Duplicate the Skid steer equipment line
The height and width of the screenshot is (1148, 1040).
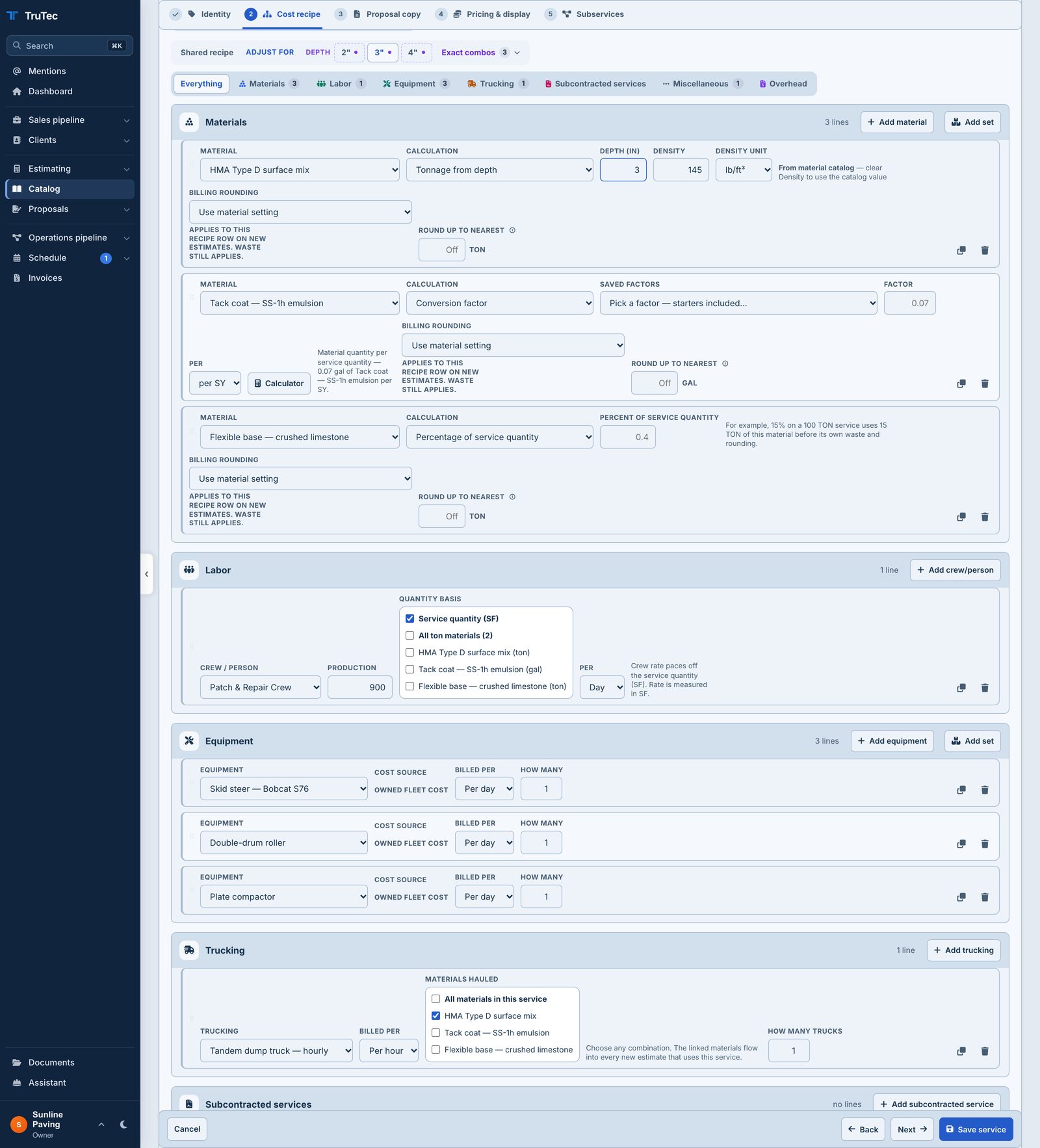(961, 790)
